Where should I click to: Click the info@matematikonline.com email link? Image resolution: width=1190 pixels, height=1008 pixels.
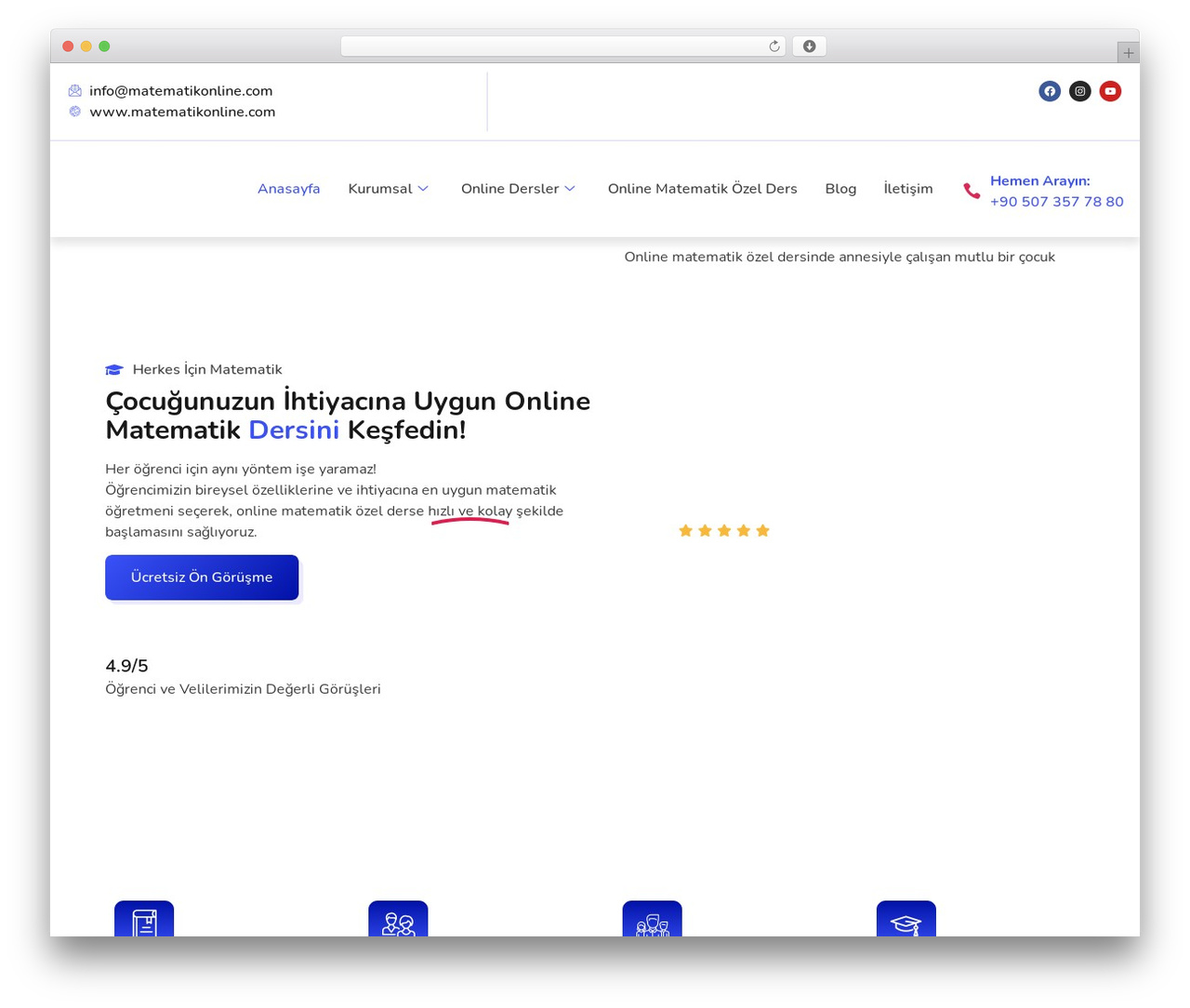[x=181, y=91]
